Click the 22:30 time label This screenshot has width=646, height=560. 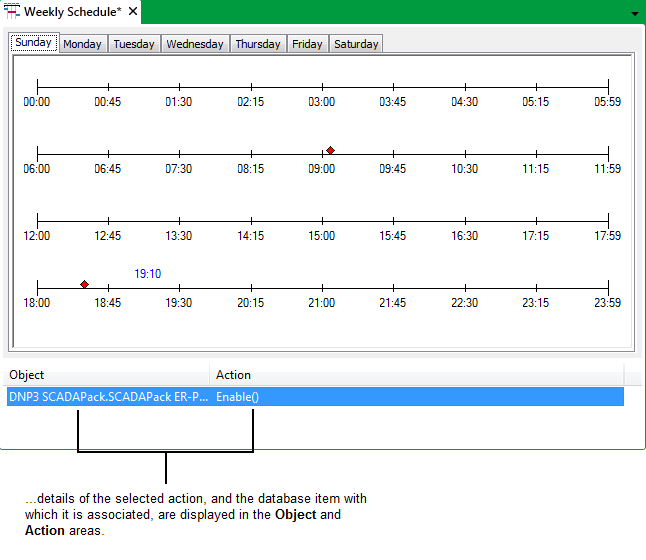pyautogui.click(x=465, y=303)
